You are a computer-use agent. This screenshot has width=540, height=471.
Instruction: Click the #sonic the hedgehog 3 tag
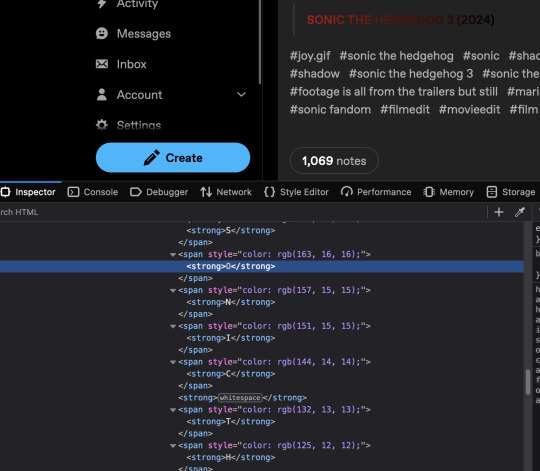(411, 74)
